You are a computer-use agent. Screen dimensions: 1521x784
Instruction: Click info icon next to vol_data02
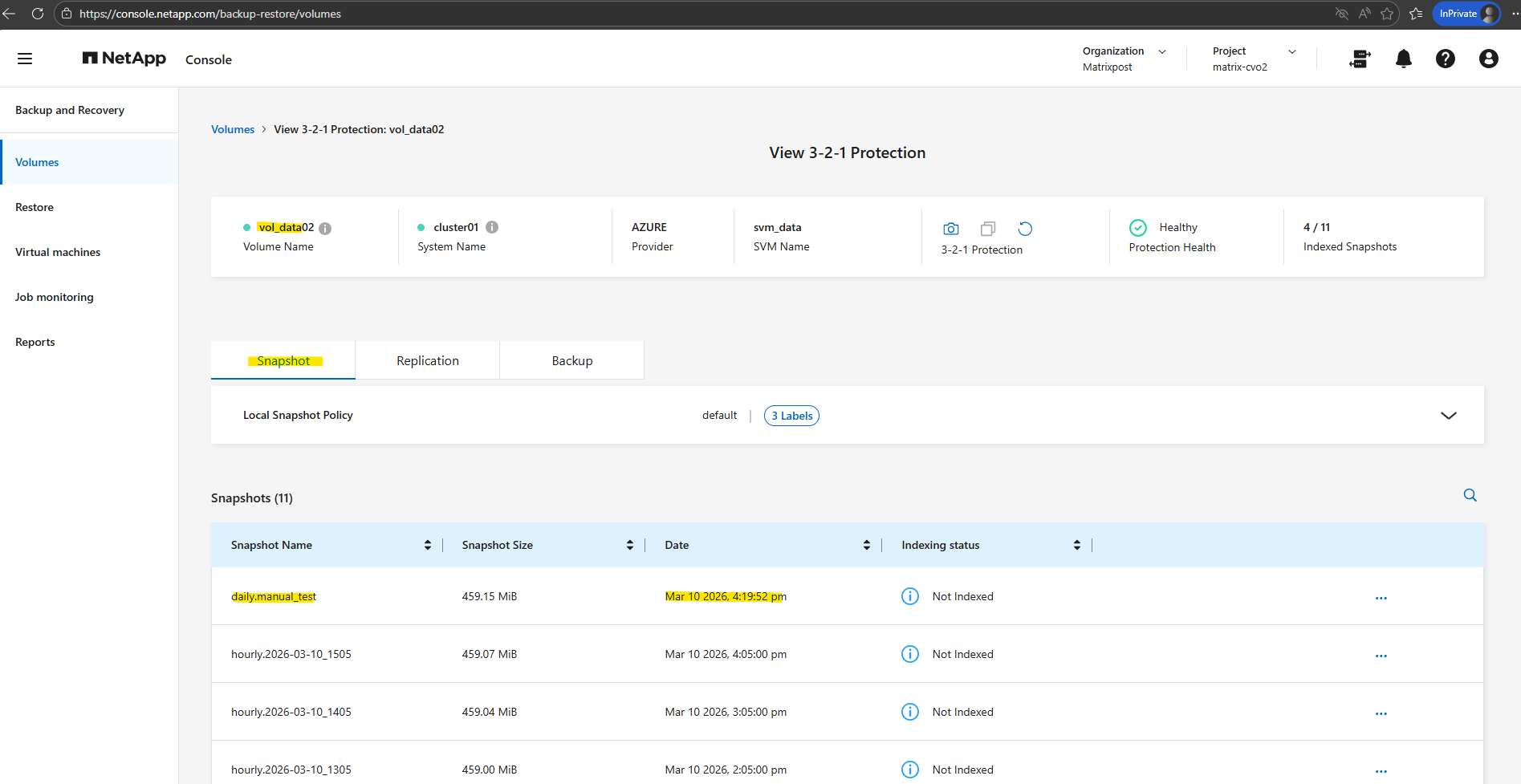pyautogui.click(x=325, y=228)
